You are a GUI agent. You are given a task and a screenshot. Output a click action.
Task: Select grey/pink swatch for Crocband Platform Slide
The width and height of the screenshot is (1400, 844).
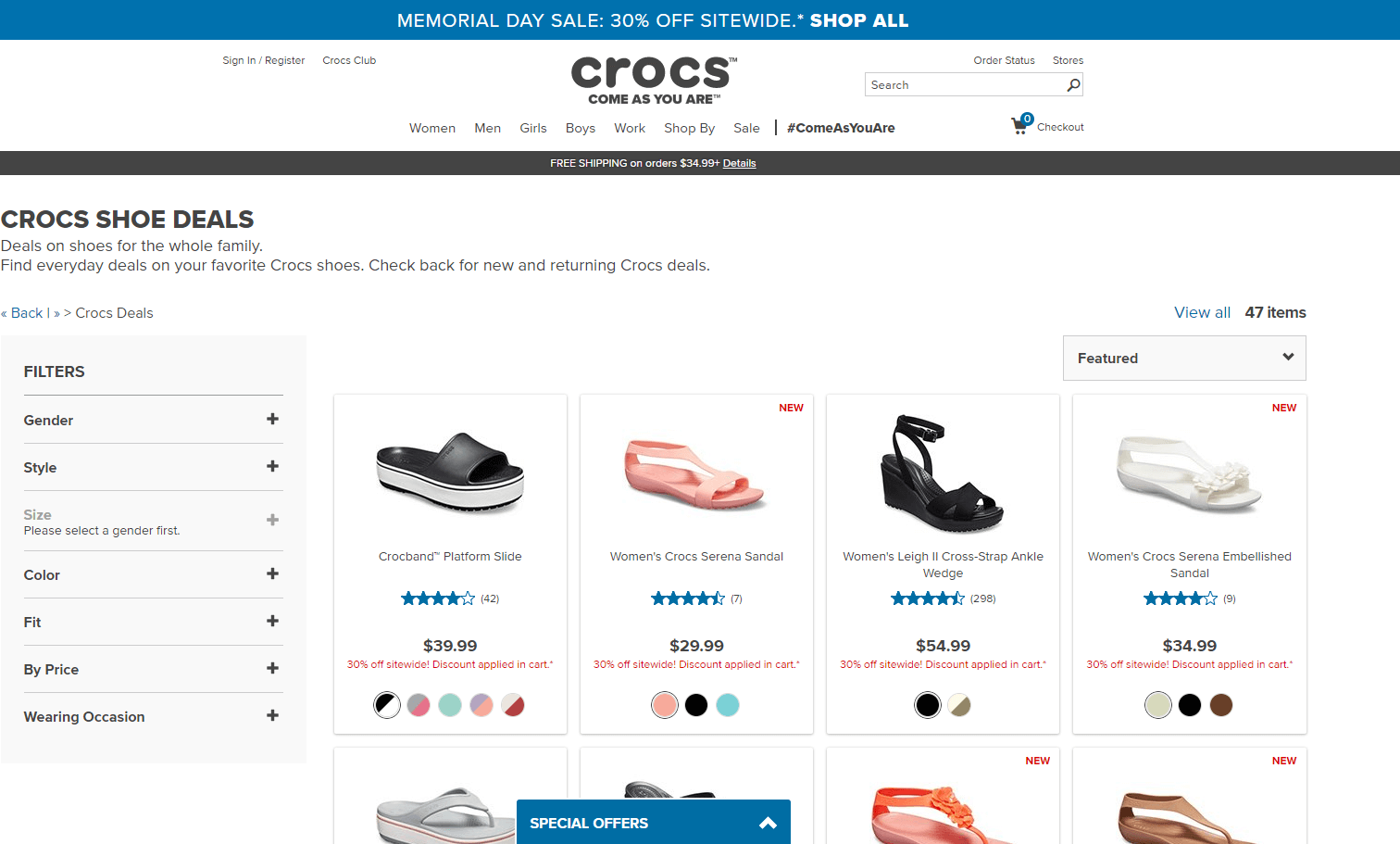tap(419, 705)
